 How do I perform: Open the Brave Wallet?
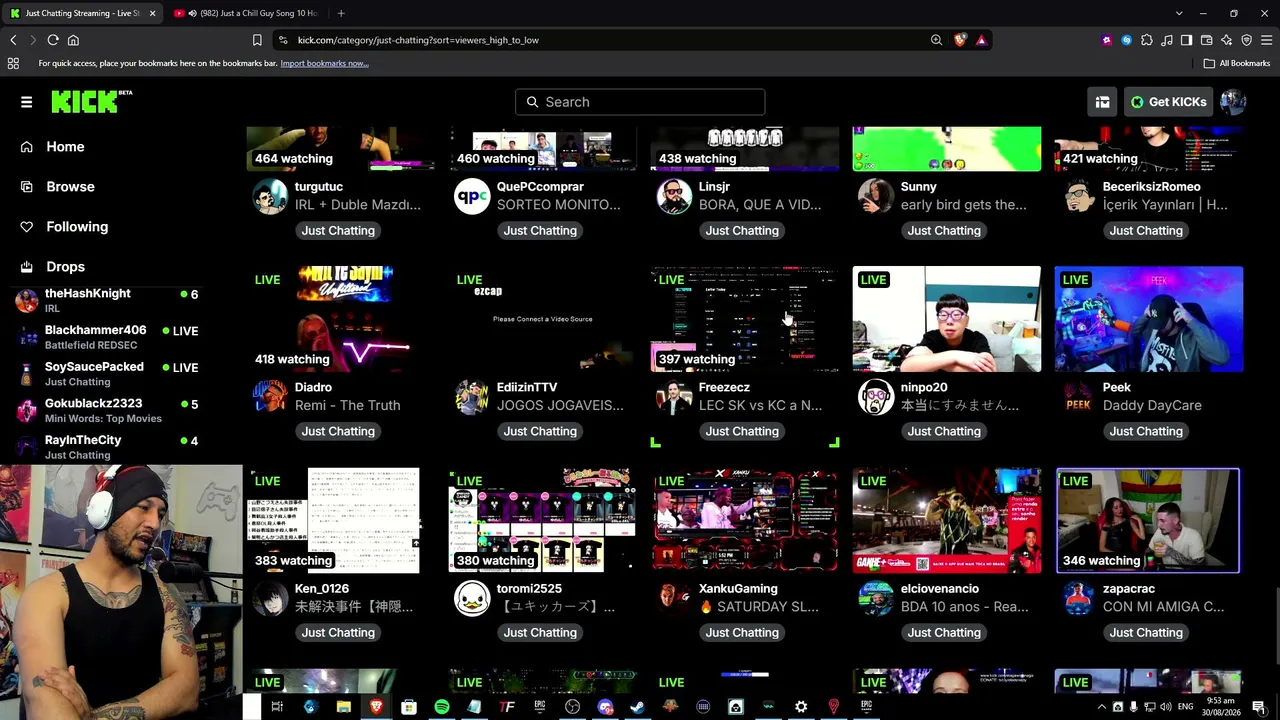point(1207,40)
